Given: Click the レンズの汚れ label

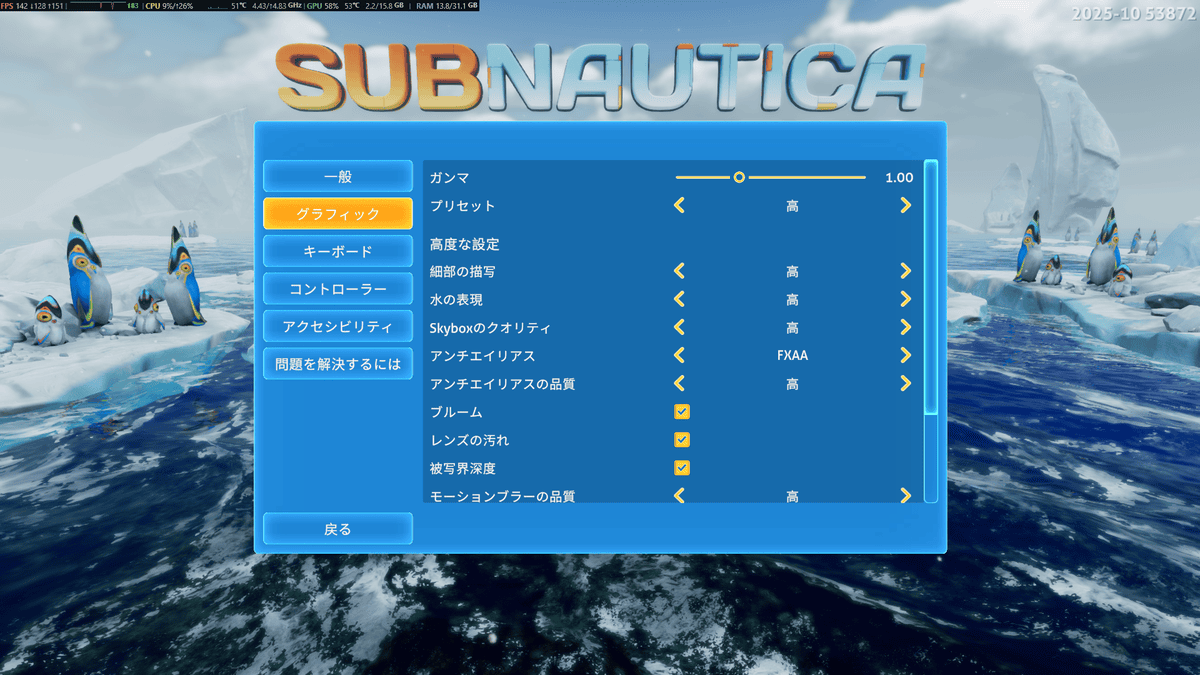Looking at the screenshot, I should [x=469, y=440].
